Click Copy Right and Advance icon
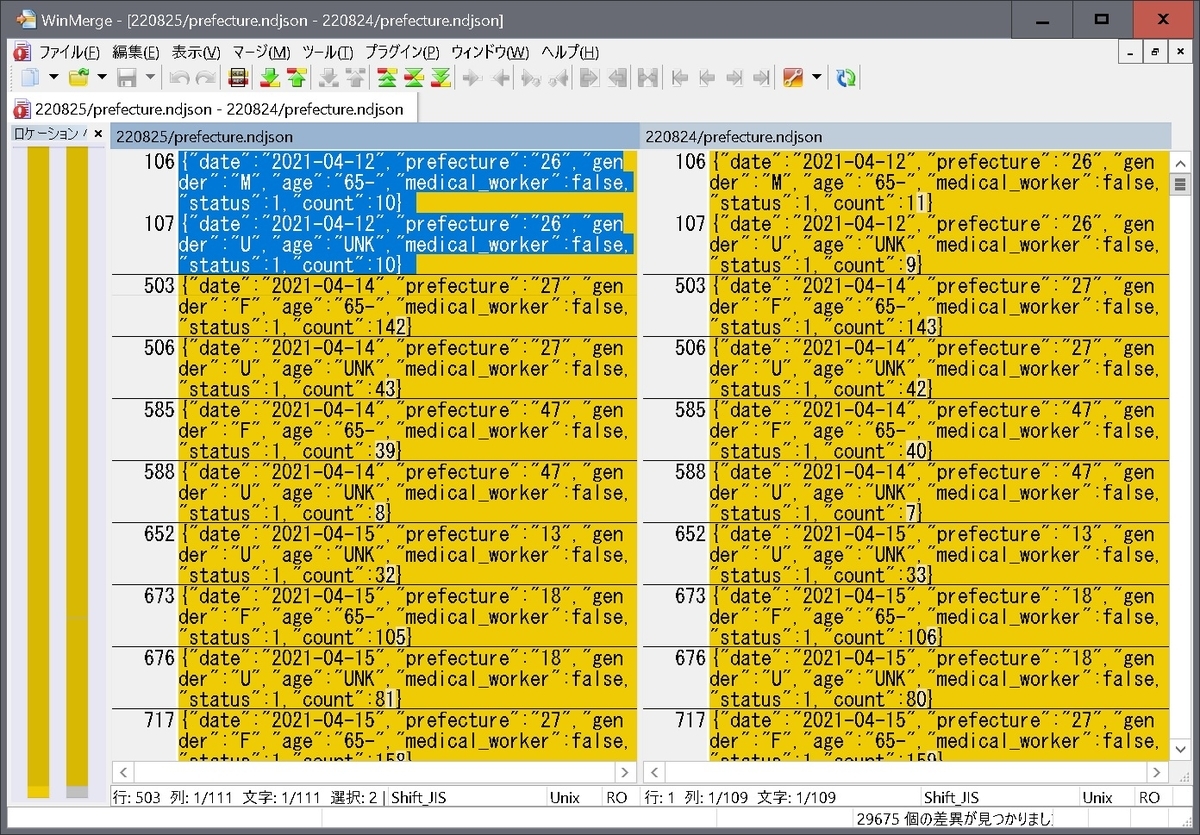The height and width of the screenshot is (835, 1200). pyautogui.click(x=531, y=77)
